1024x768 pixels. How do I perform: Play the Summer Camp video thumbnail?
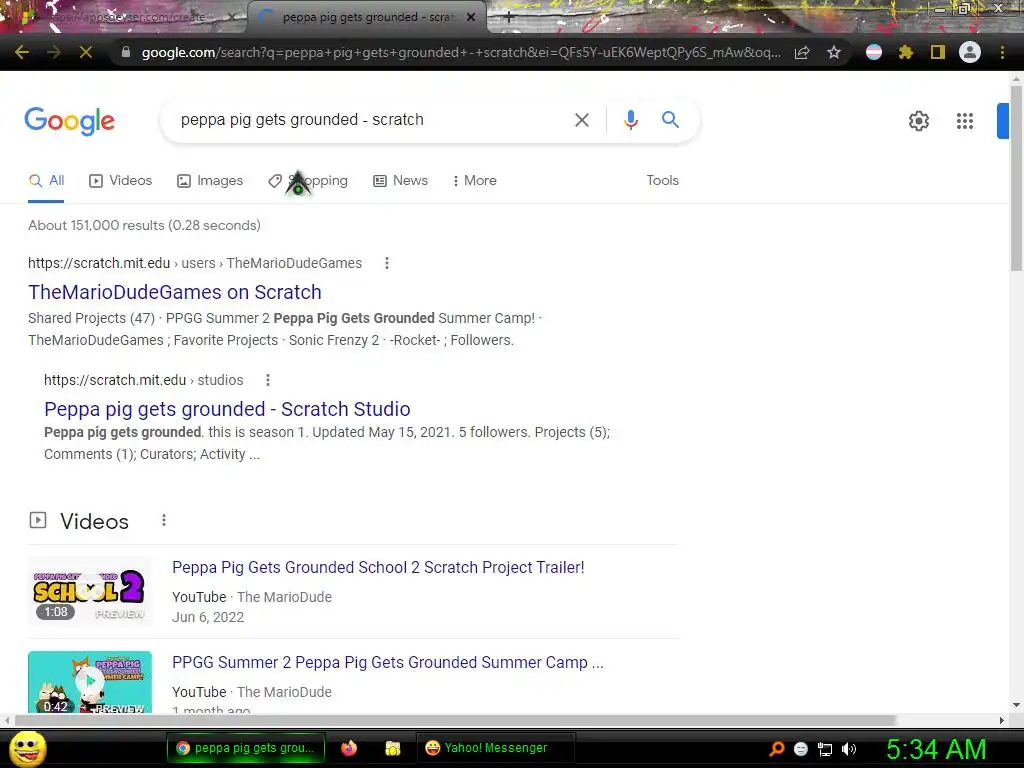[90, 682]
